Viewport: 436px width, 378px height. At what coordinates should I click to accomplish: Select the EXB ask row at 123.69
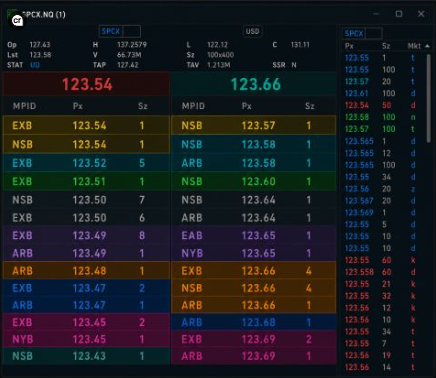click(254, 339)
